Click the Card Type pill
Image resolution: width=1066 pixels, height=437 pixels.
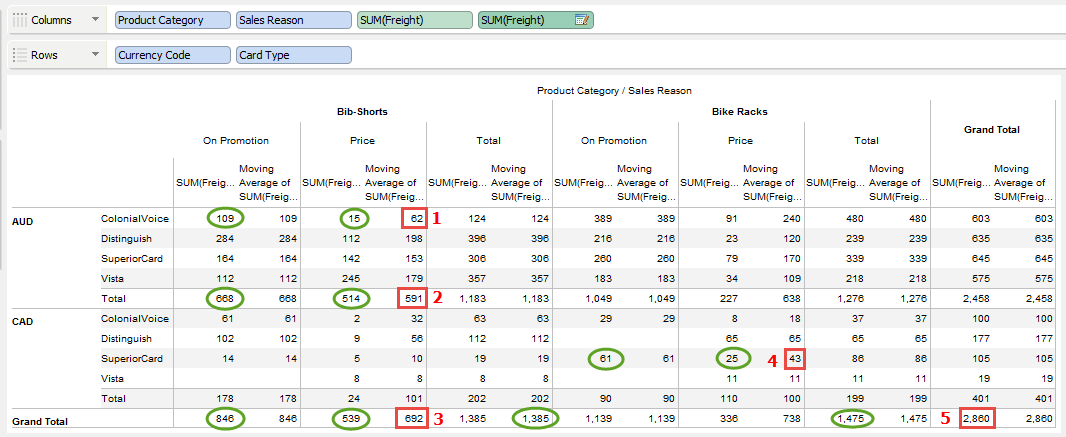[x=293, y=55]
